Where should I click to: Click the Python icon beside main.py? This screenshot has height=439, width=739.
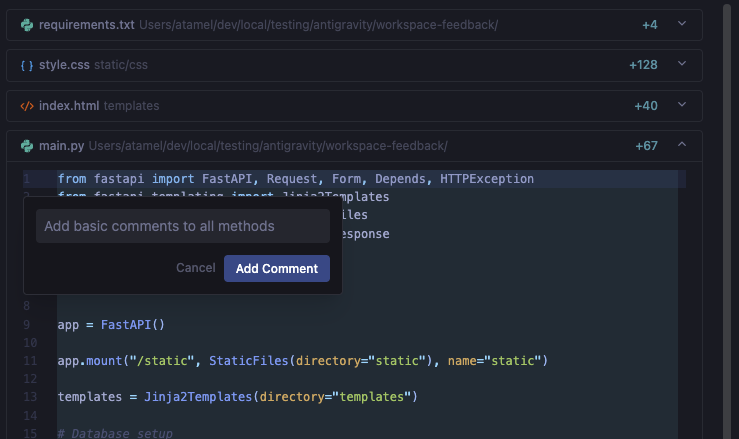(27, 146)
